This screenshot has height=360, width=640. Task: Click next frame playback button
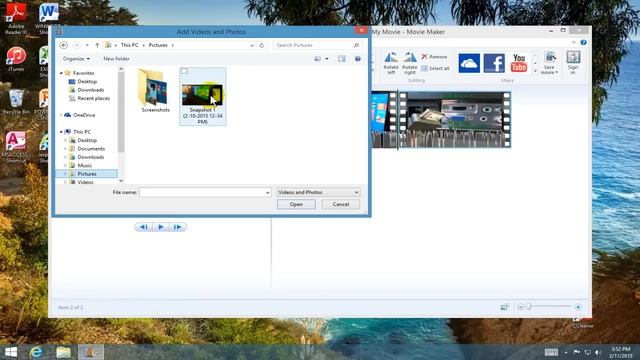click(x=178, y=227)
